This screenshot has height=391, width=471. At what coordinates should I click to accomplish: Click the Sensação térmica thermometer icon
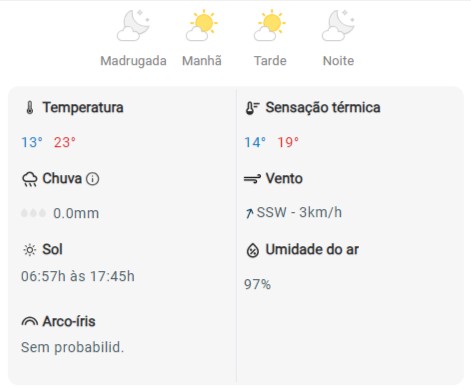tap(252, 108)
